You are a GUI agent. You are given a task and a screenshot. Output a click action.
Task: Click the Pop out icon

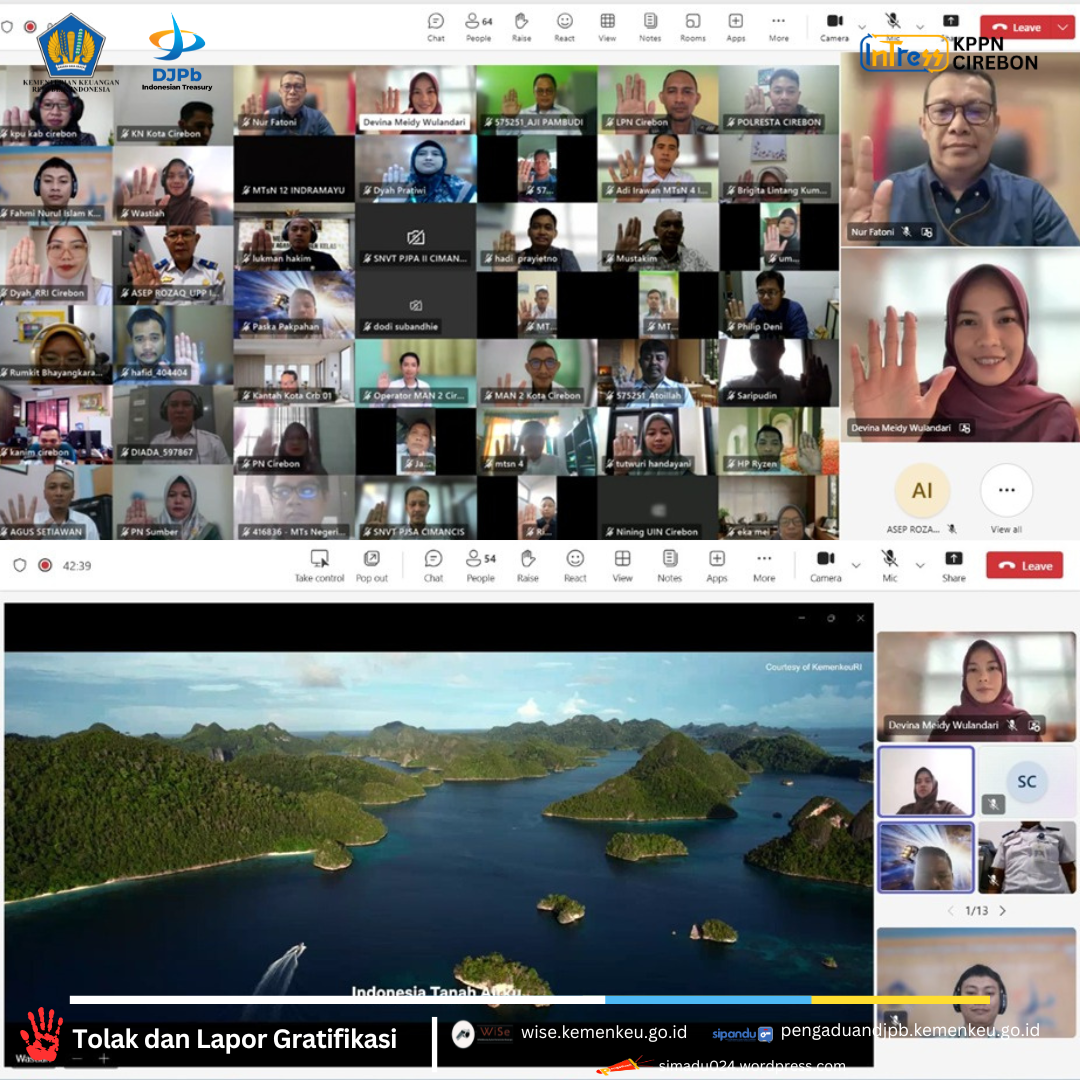coord(372,564)
